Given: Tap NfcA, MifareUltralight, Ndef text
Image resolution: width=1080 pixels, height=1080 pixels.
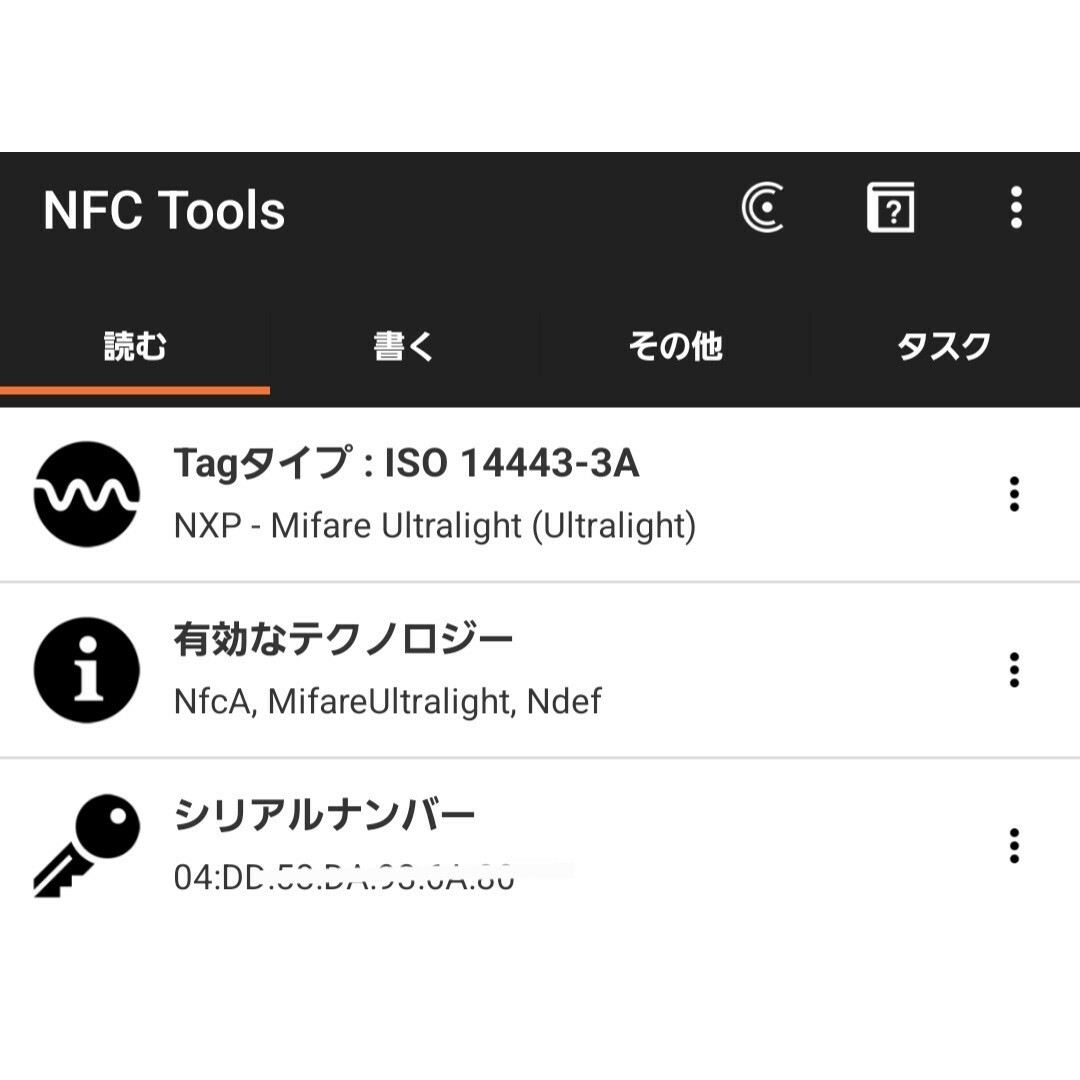Looking at the screenshot, I should 388,702.
